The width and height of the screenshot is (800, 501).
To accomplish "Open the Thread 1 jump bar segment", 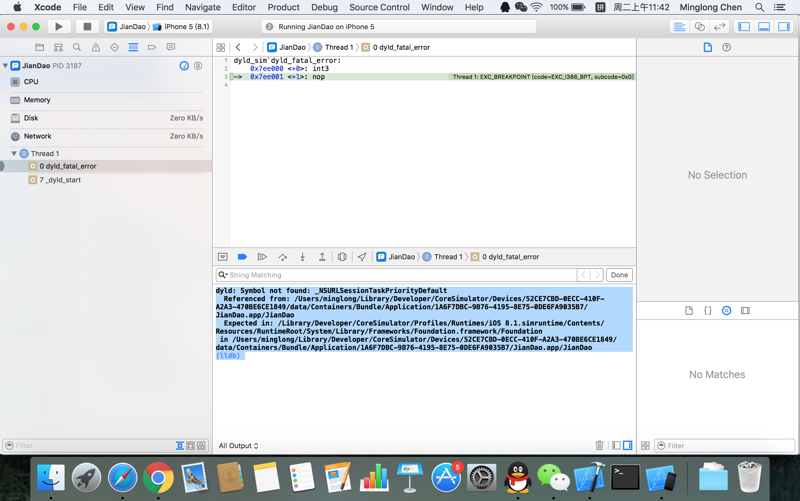I will (x=333, y=47).
